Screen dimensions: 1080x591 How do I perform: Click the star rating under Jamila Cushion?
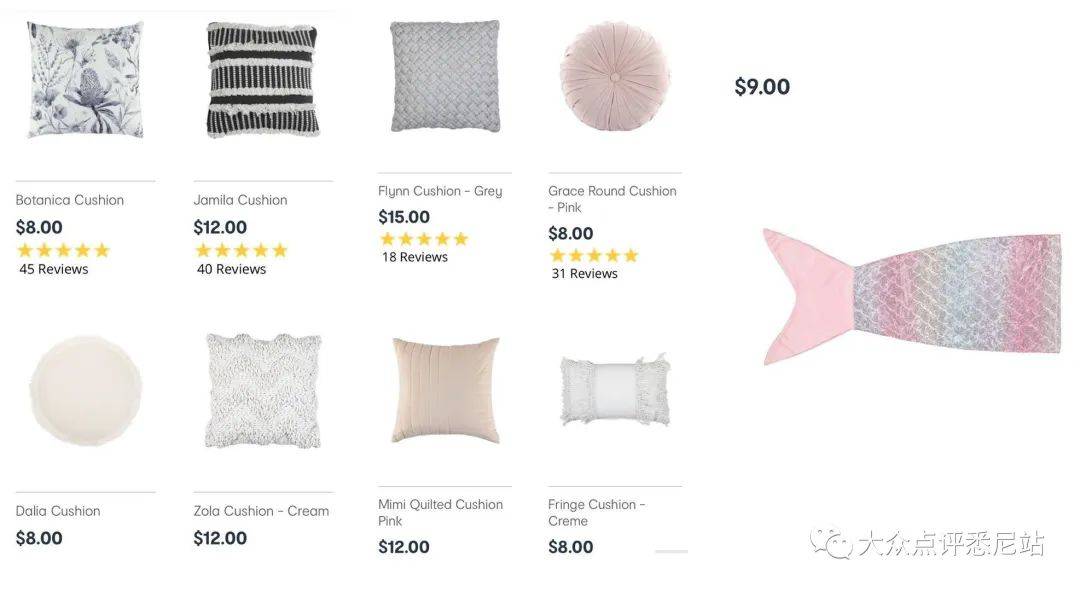click(x=241, y=250)
